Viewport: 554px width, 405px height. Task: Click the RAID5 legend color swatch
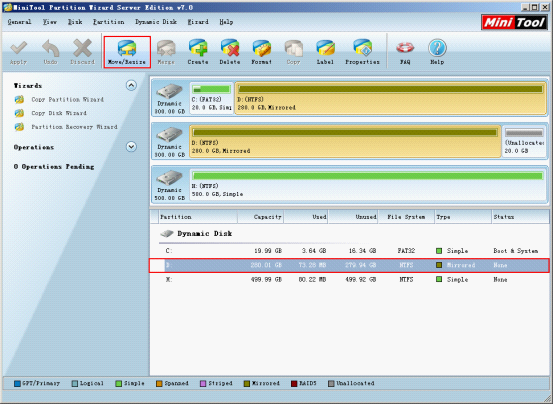(294, 383)
